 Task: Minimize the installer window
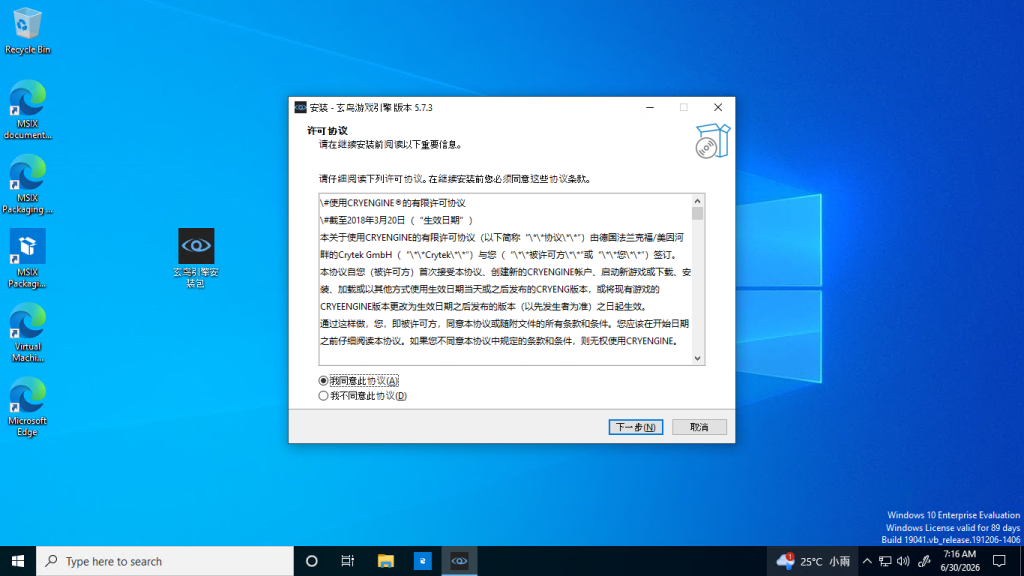click(x=650, y=107)
